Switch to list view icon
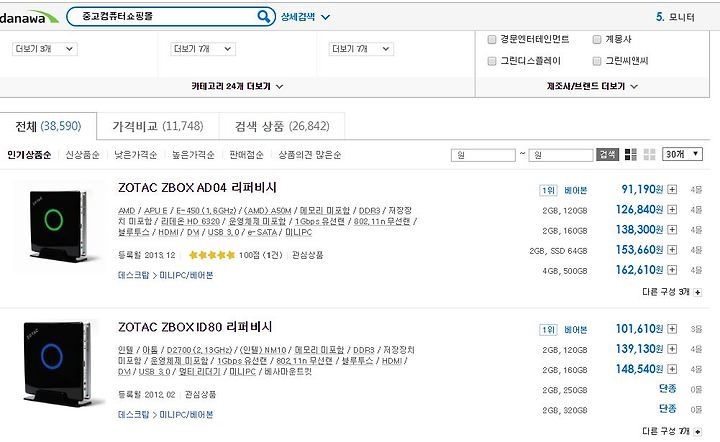 631,155
